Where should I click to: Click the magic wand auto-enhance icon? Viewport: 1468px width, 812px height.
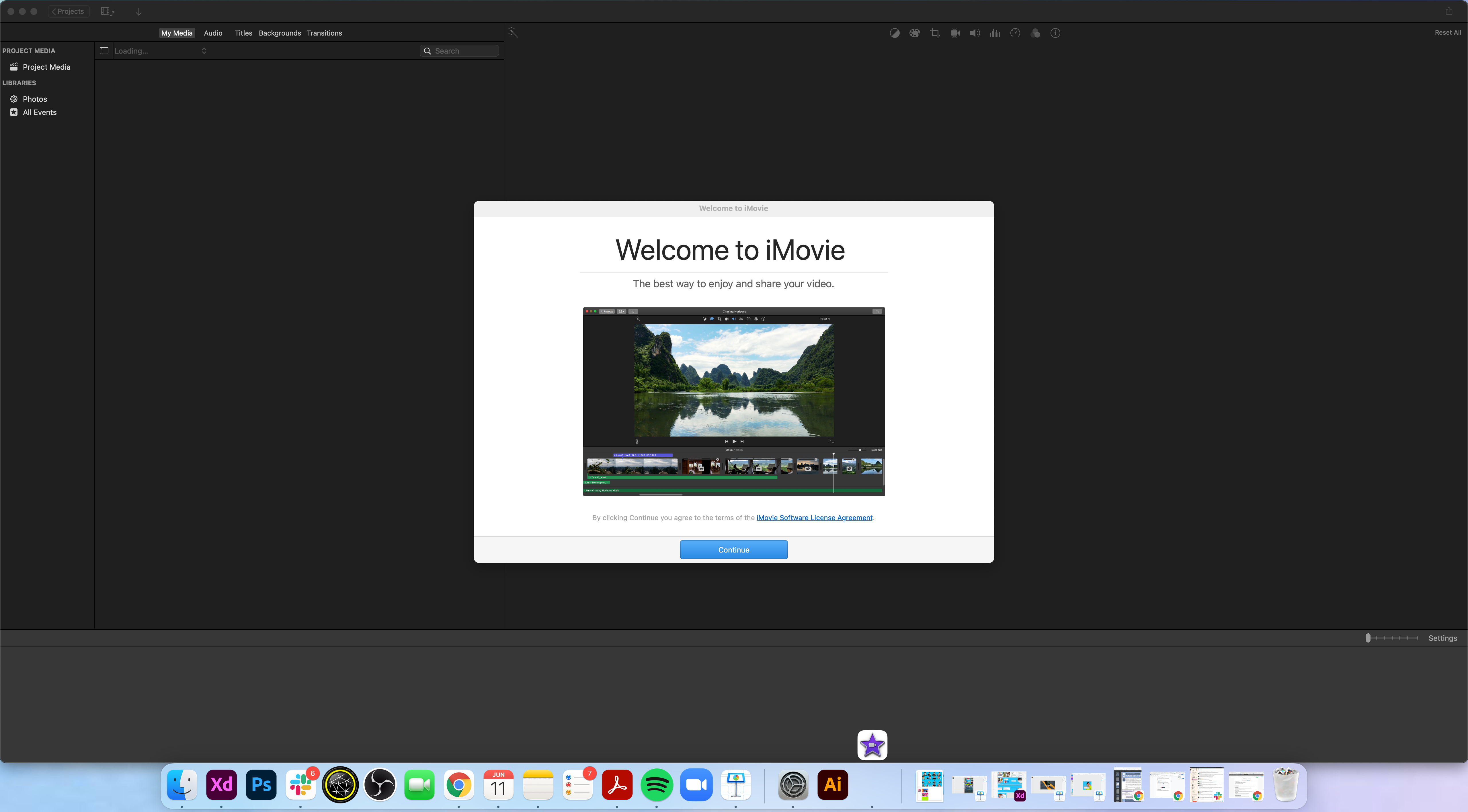click(513, 32)
